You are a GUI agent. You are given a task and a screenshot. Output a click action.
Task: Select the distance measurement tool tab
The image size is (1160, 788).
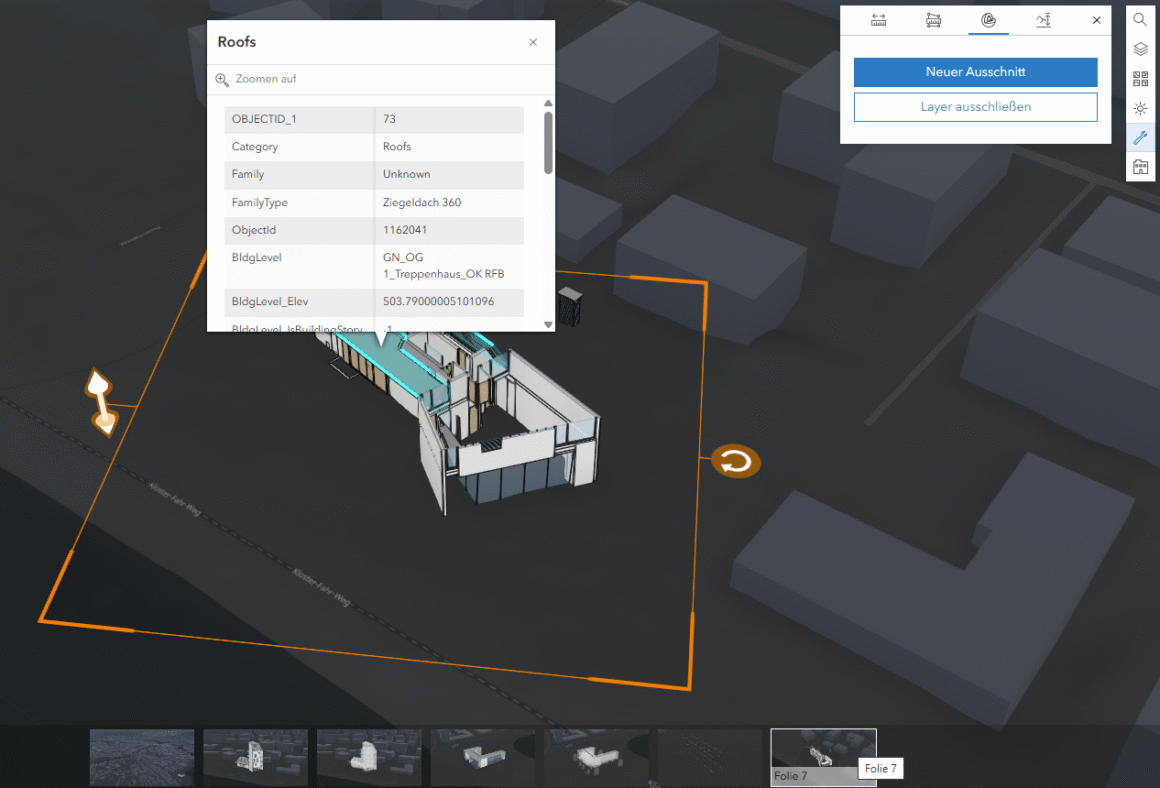click(x=878, y=21)
